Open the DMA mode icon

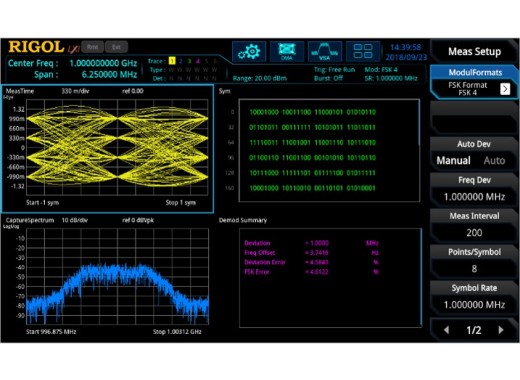click(287, 52)
